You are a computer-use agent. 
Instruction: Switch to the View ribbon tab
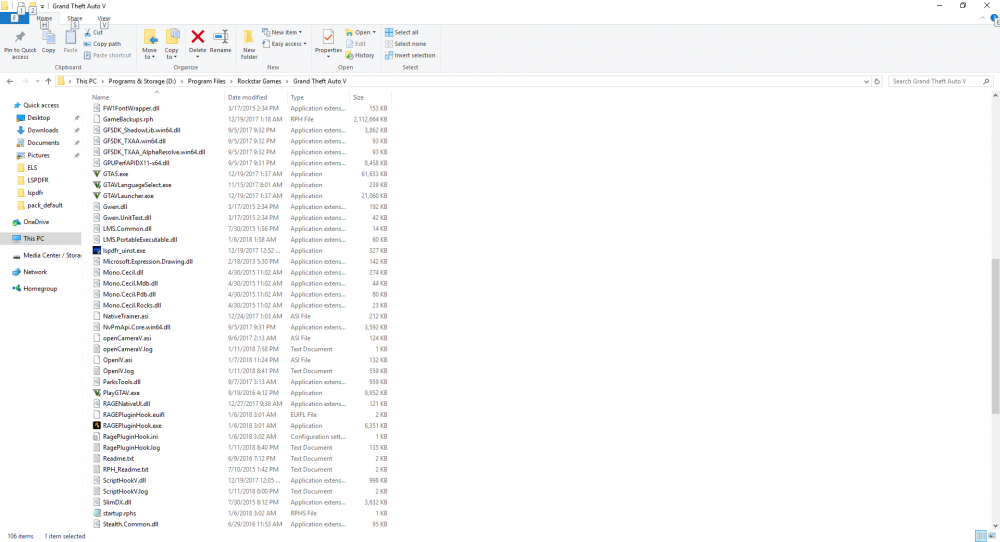point(104,18)
